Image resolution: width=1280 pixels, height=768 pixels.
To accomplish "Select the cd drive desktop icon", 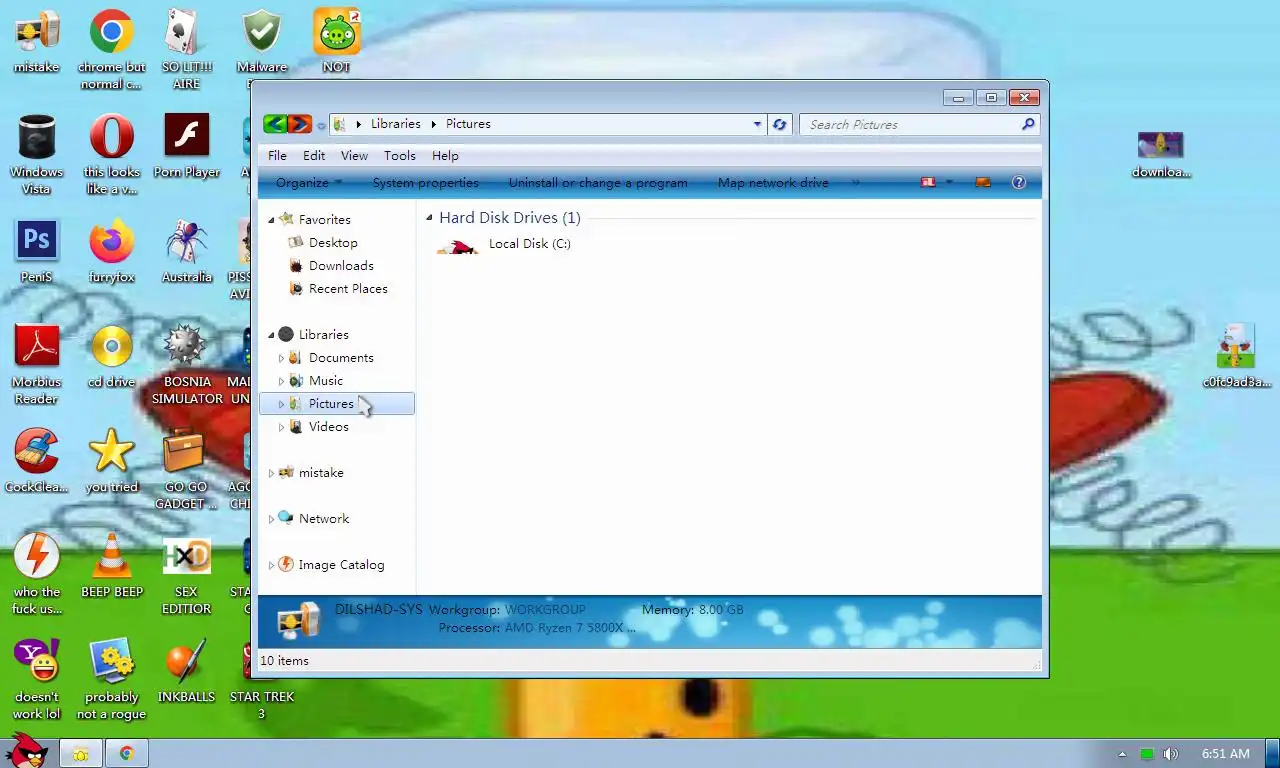I will coord(112,357).
